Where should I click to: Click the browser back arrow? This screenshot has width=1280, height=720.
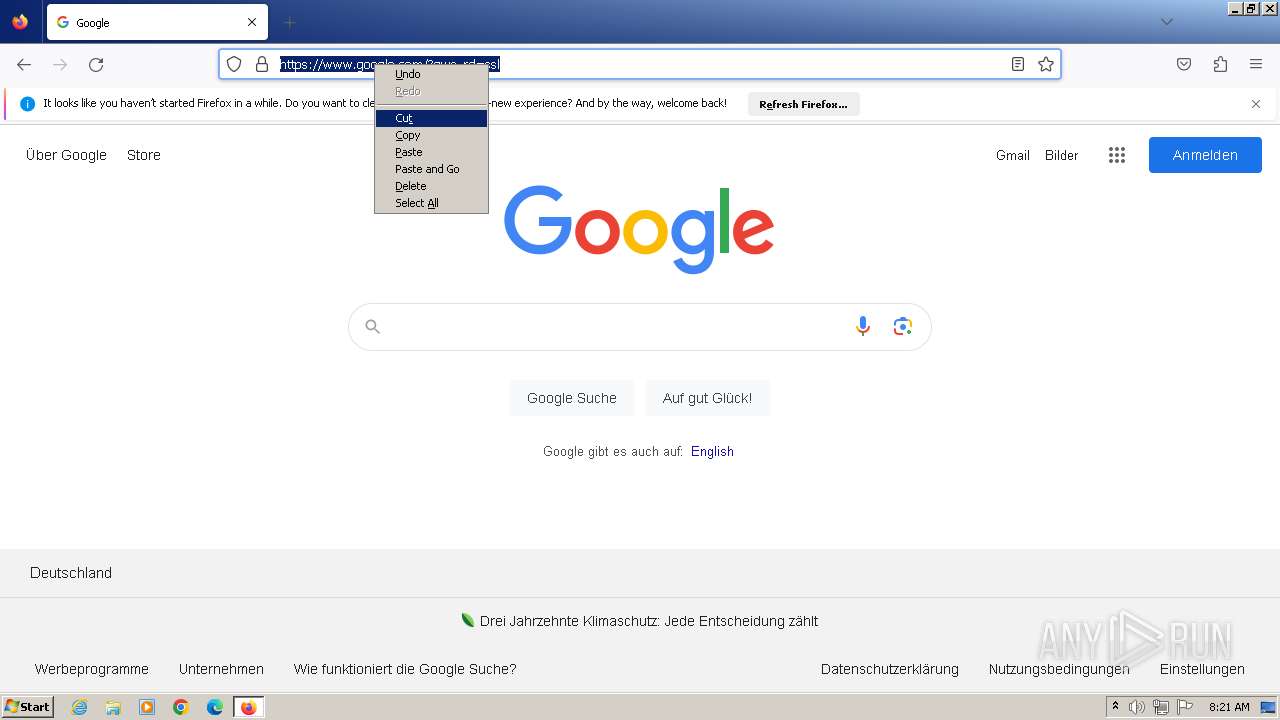tap(24, 64)
